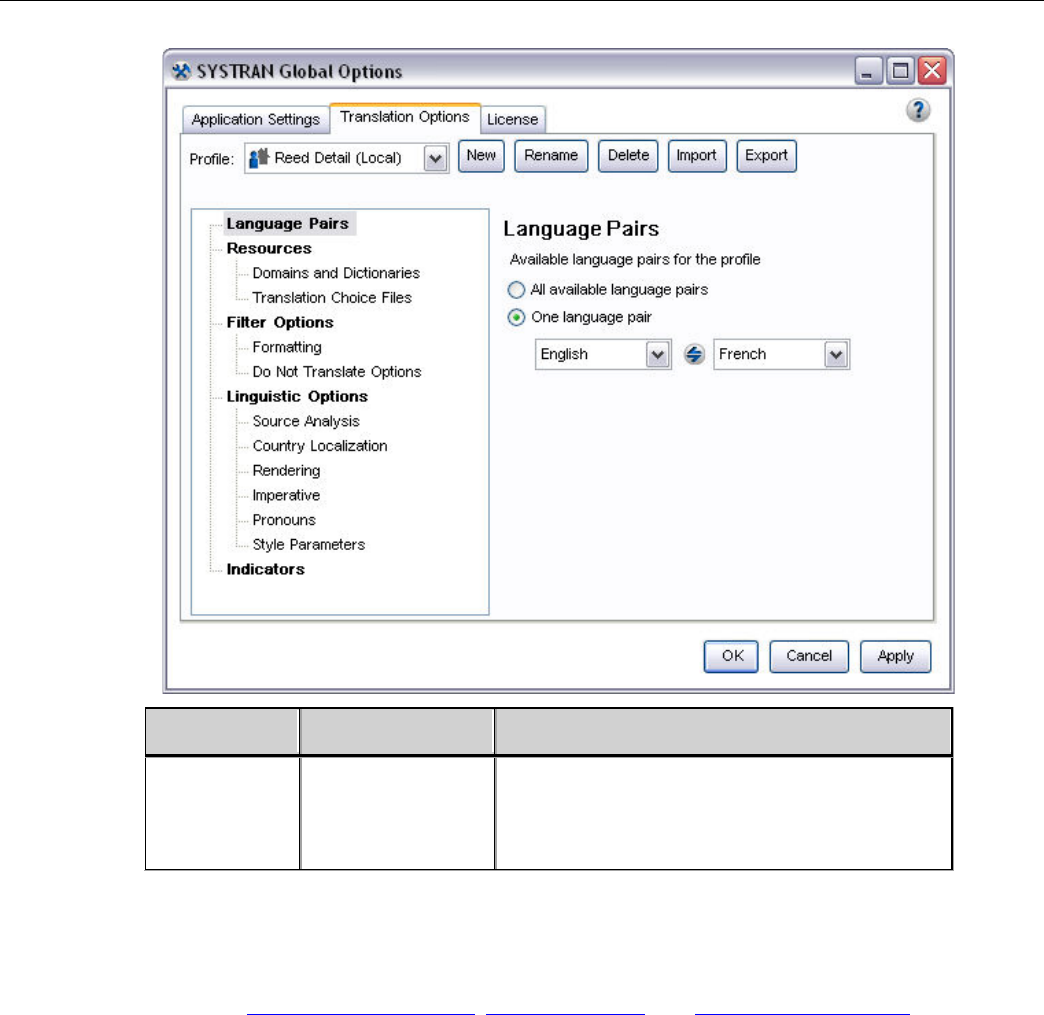Minimize the SYSTRAN Global Options window
The height and width of the screenshot is (1015, 1044).
click(x=868, y=71)
